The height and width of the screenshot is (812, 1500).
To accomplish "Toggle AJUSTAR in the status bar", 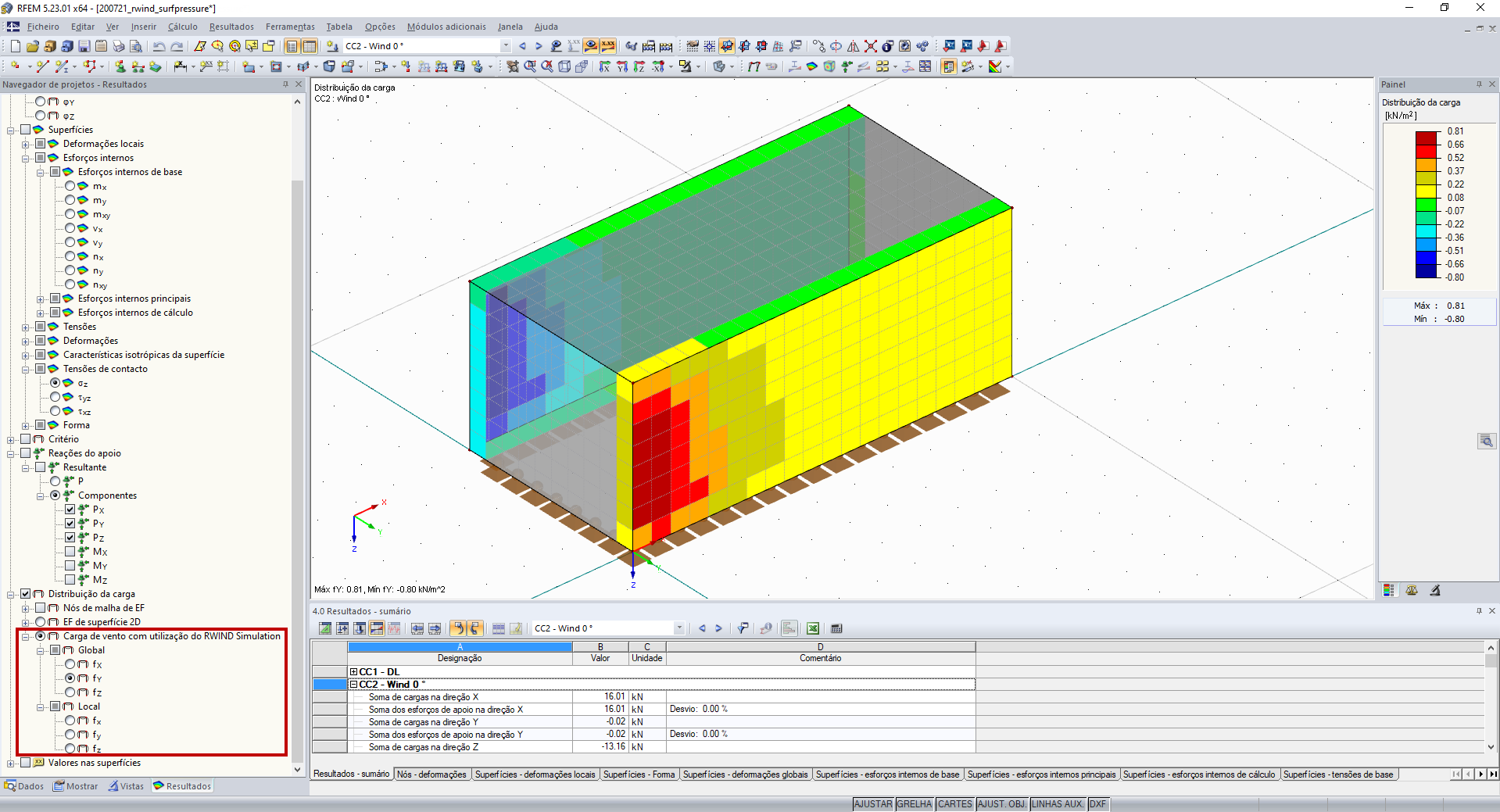I will pos(873,804).
